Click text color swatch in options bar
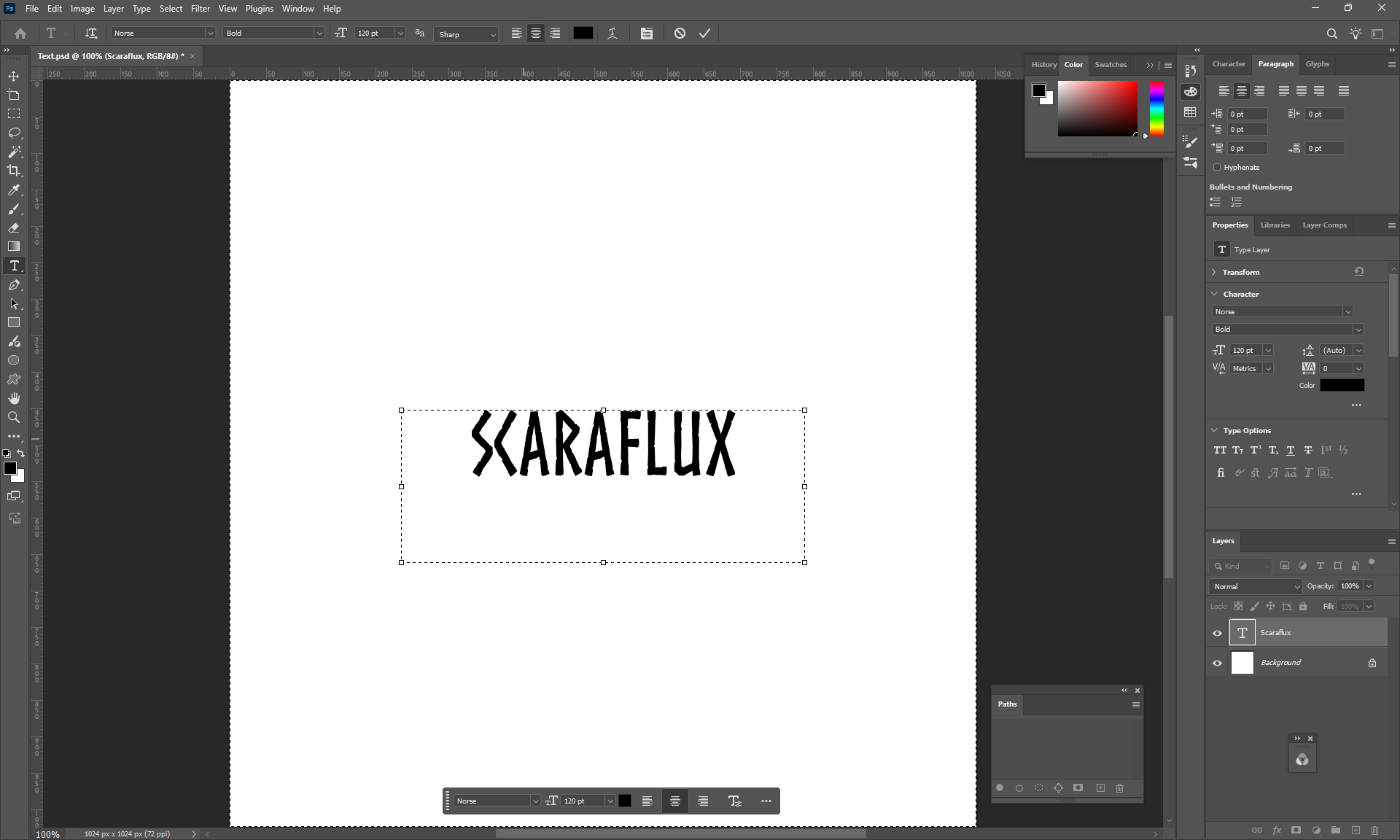The height and width of the screenshot is (840, 1400). point(583,34)
